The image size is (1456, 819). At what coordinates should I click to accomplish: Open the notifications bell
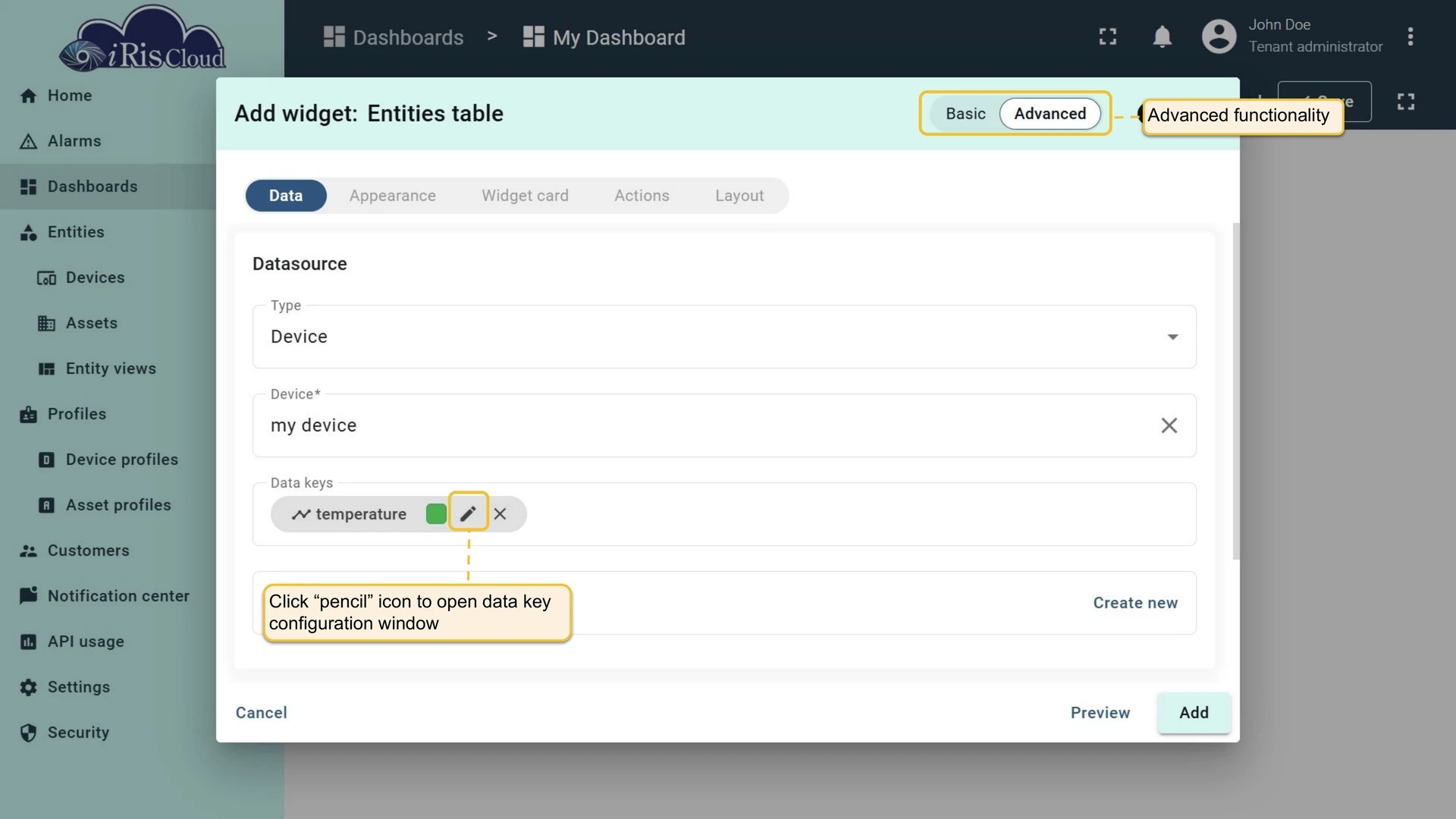[1162, 36]
